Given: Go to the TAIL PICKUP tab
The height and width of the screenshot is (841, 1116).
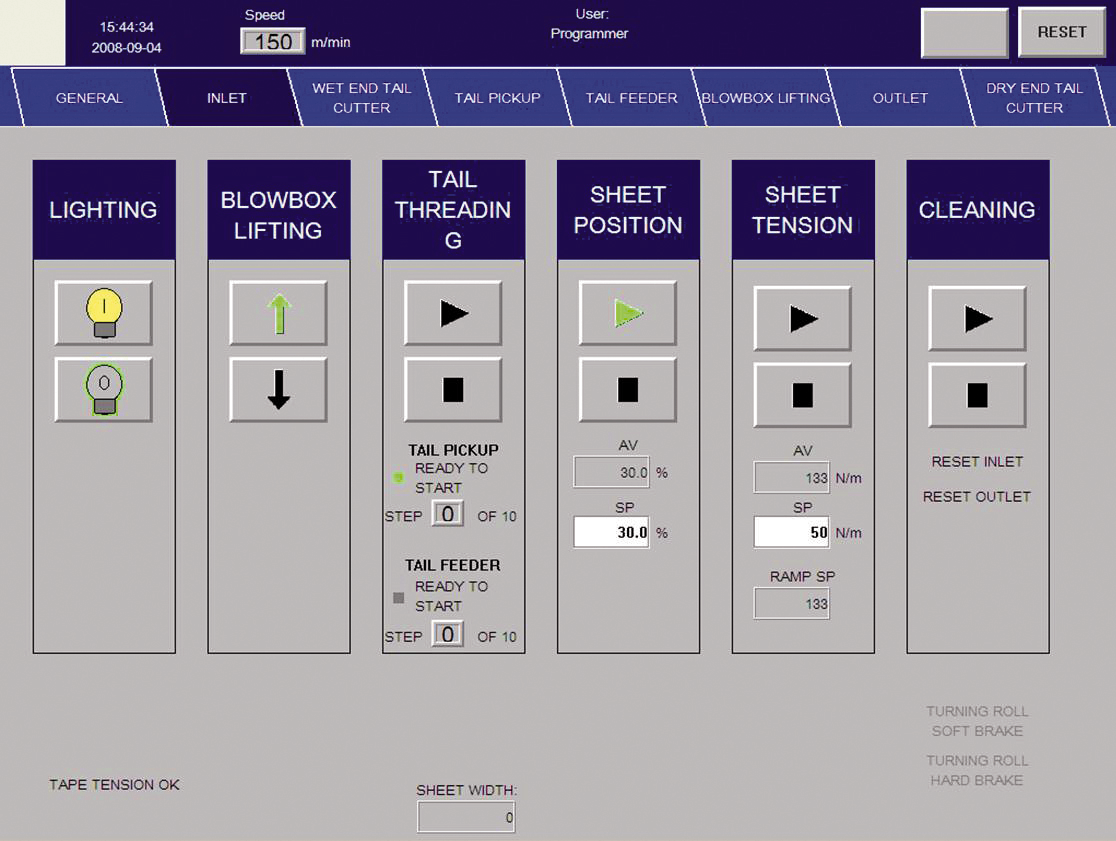Looking at the screenshot, I should coord(498,97).
